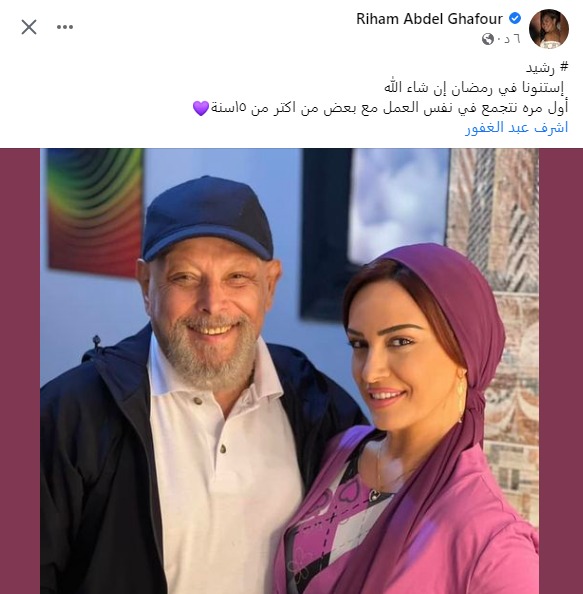Close the post viewer with the X icon

pyautogui.click(x=29, y=27)
